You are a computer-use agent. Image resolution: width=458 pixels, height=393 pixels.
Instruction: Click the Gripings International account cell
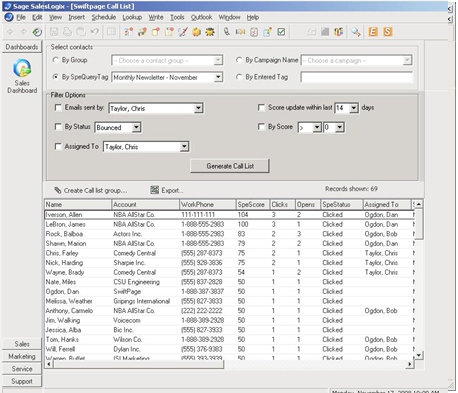click(x=141, y=301)
